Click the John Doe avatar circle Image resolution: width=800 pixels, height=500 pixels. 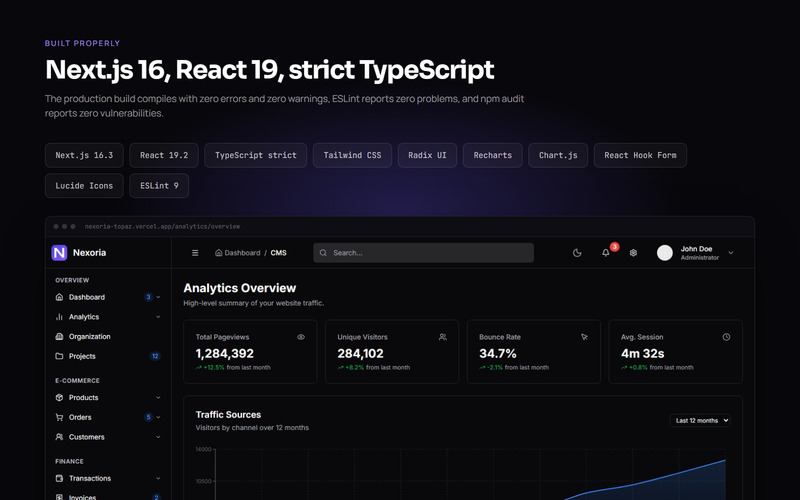point(665,253)
